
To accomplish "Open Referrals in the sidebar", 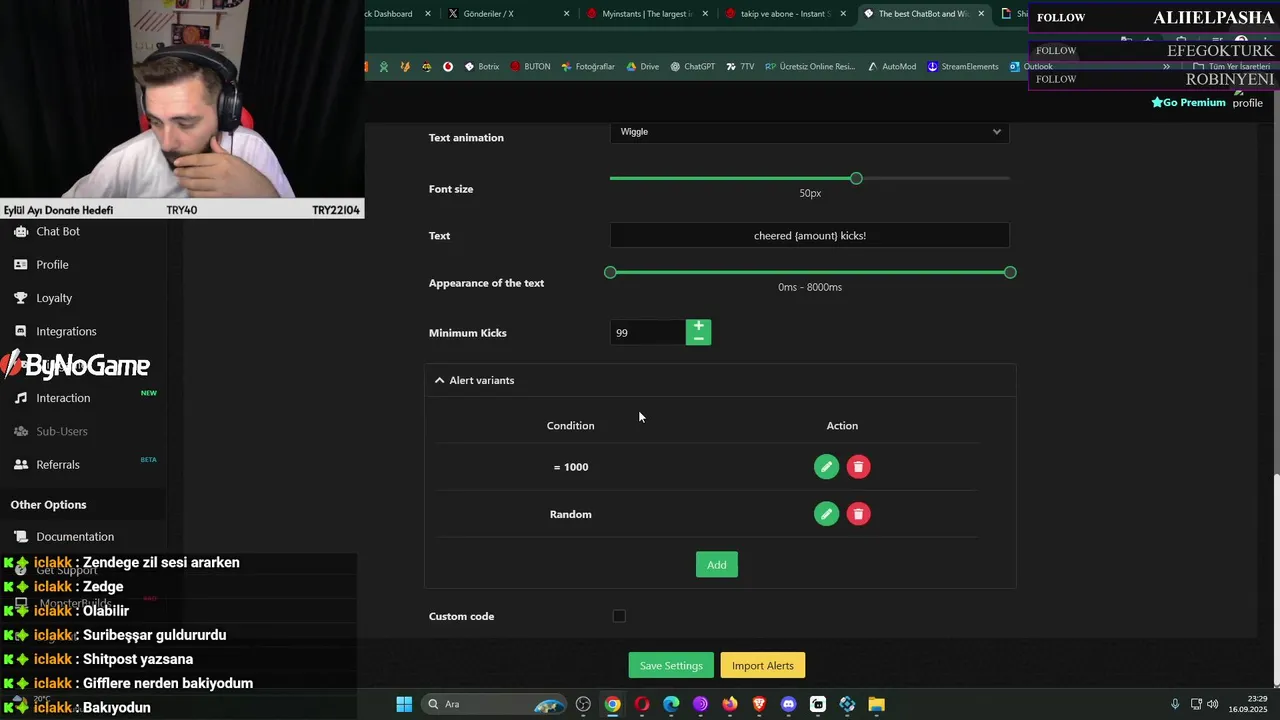I will (58, 465).
